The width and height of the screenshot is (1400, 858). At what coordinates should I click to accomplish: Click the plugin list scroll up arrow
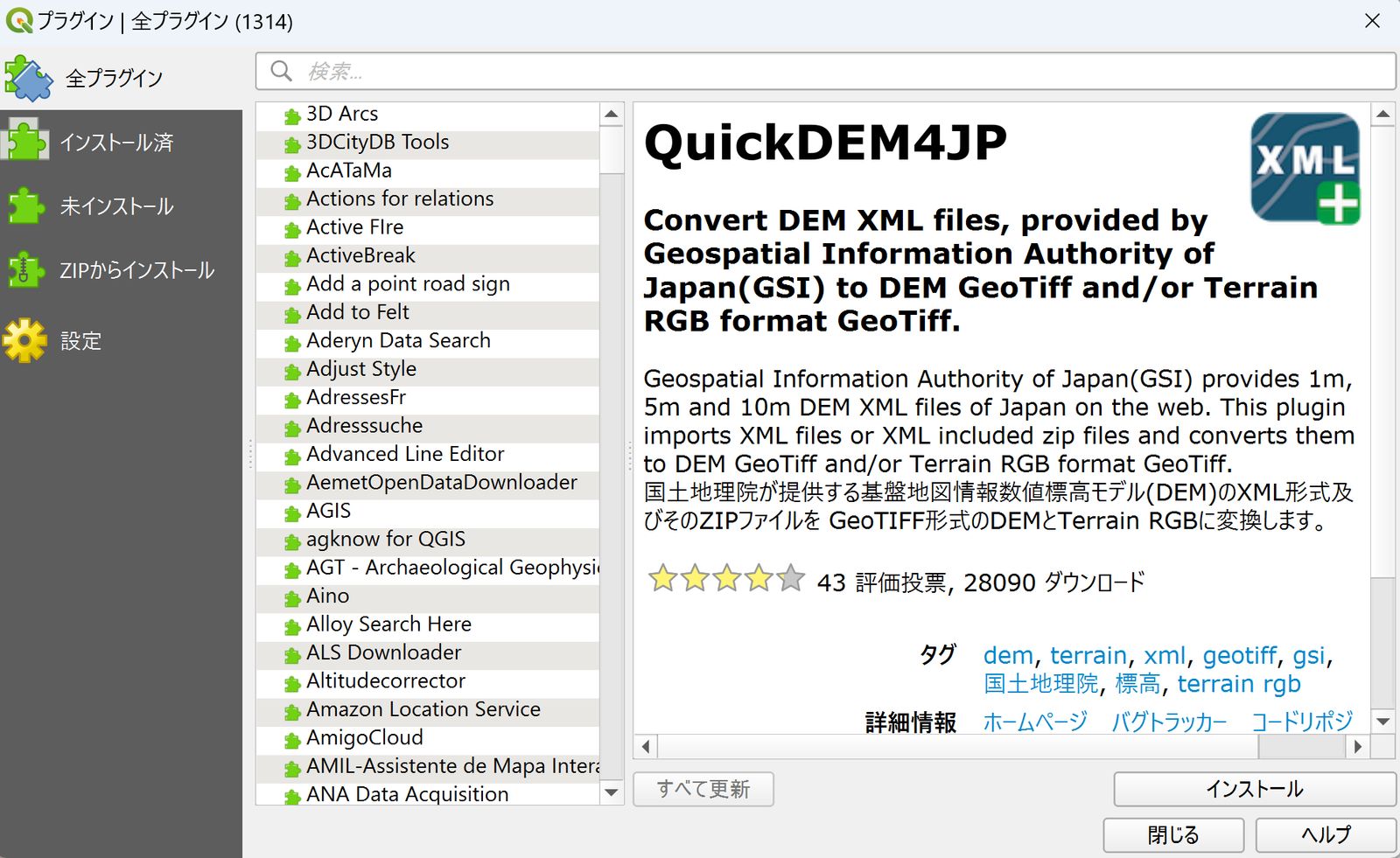pyautogui.click(x=612, y=114)
